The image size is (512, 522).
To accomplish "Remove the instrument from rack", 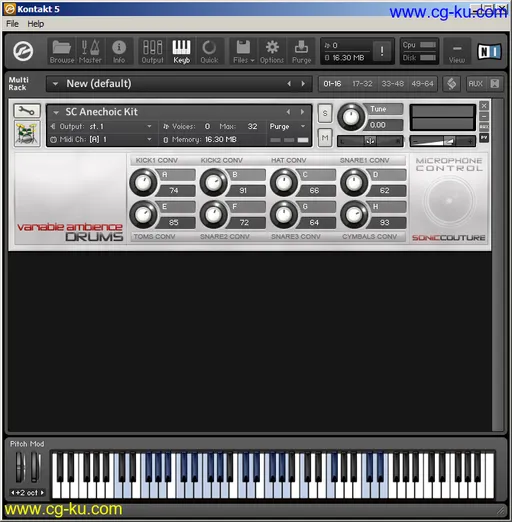I will [484, 106].
